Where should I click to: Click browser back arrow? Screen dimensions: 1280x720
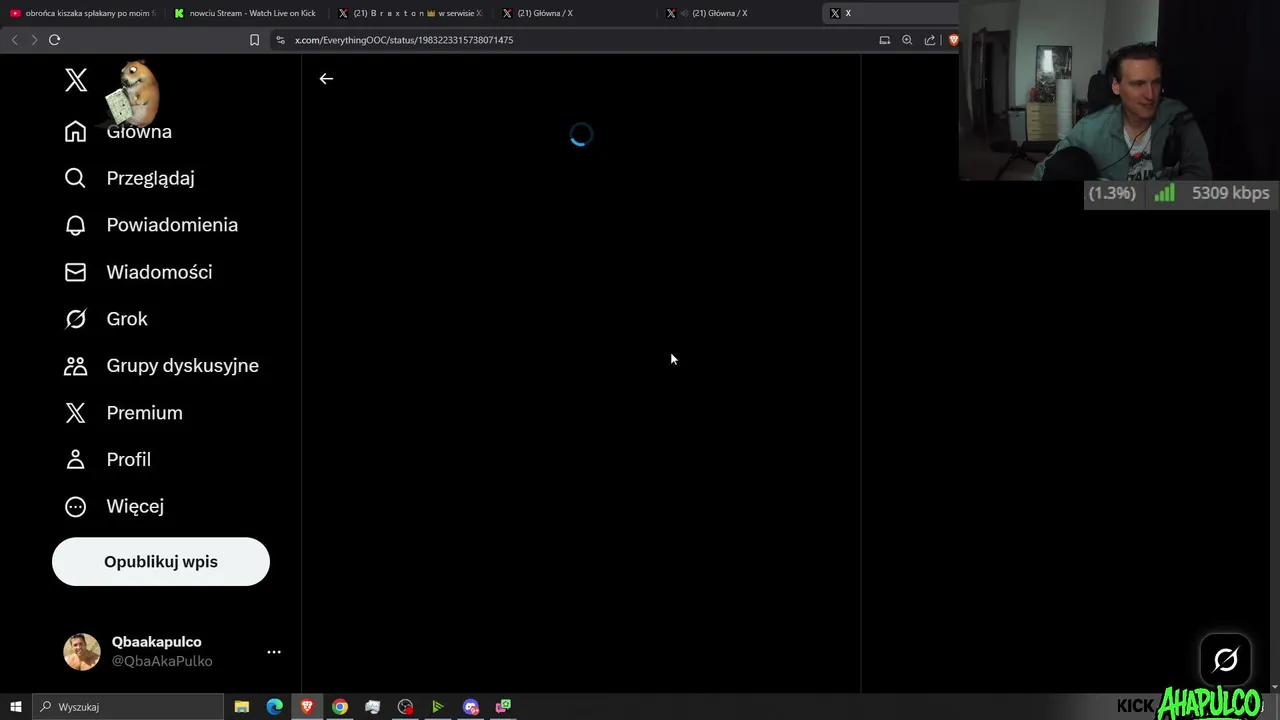pyautogui.click(x=14, y=40)
